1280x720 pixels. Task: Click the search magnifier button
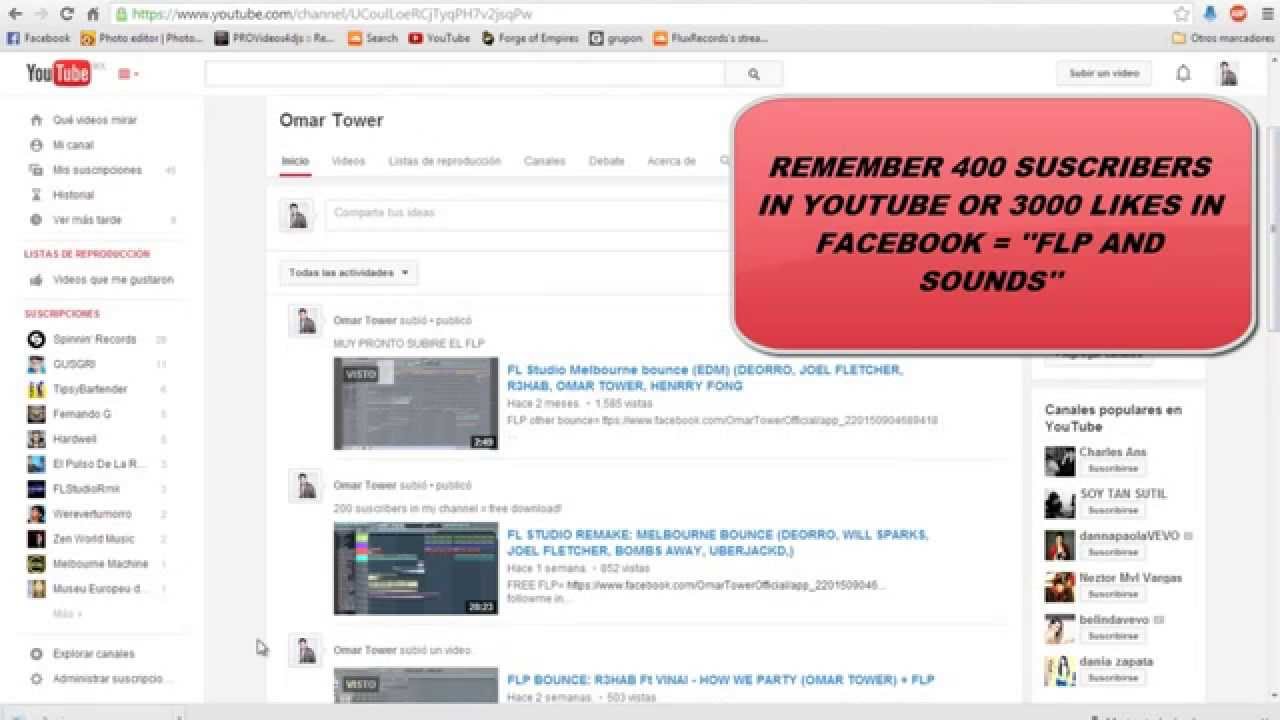pos(754,74)
